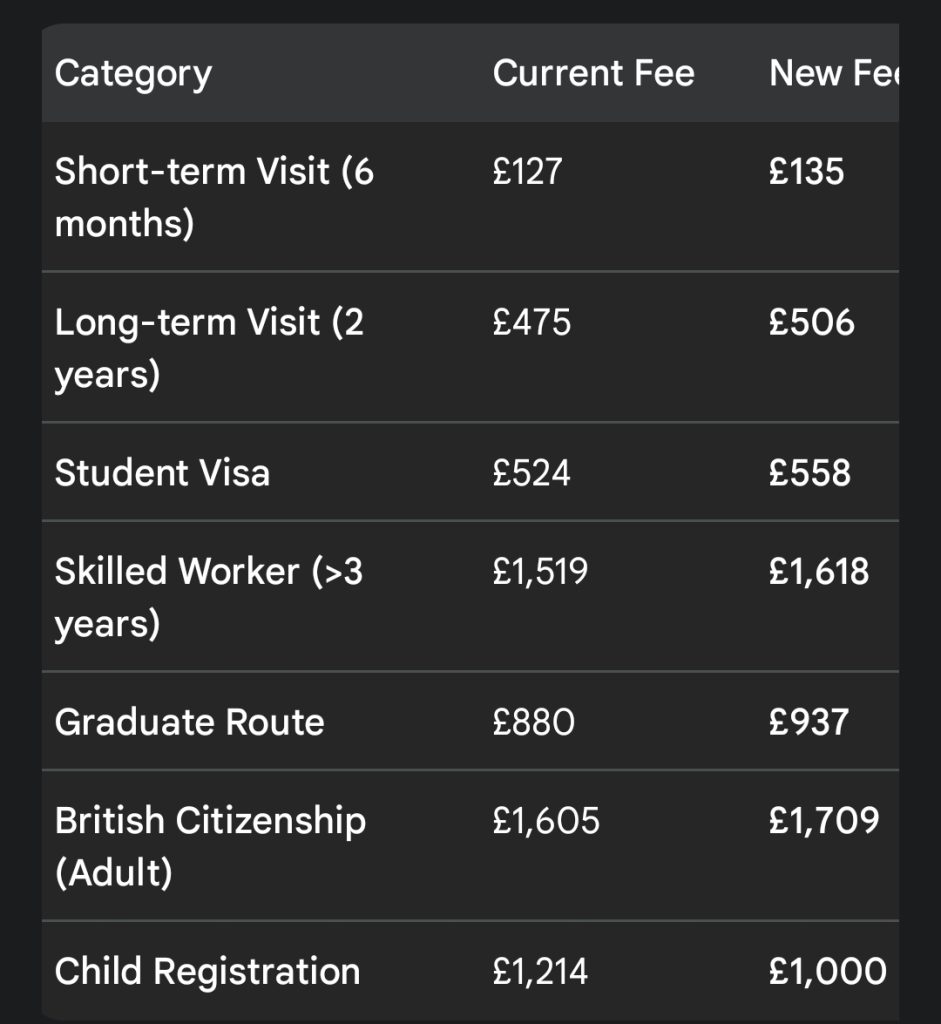Click the £506 new fee value
941x1024 pixels.
812,323
